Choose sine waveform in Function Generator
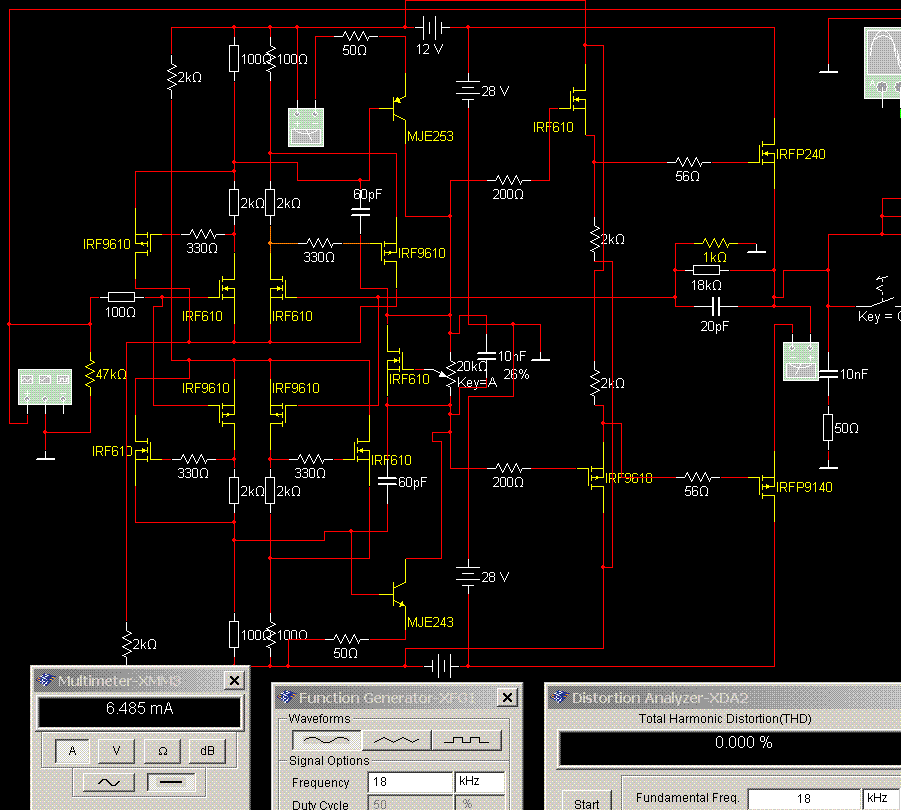 (x=326, y=740)
